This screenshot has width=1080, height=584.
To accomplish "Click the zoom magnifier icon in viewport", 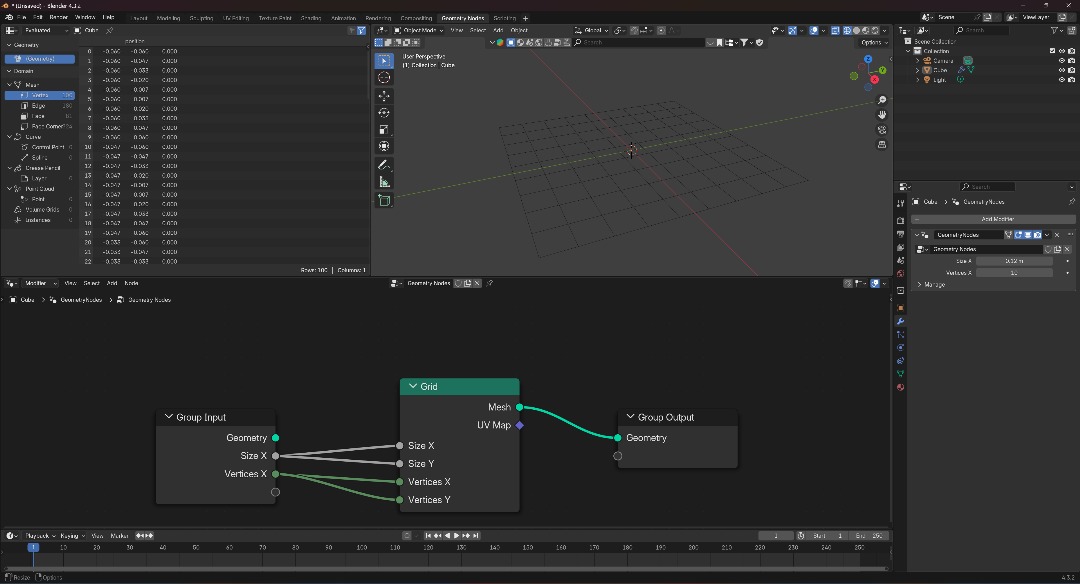I will pyautogui.click(x=882, y=101).
